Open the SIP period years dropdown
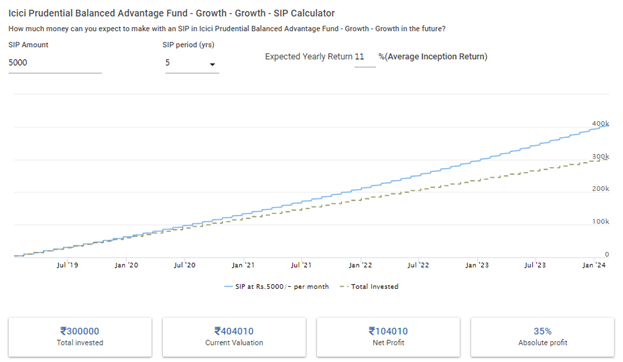Viewport: 623px width, 362px height. 192,64
